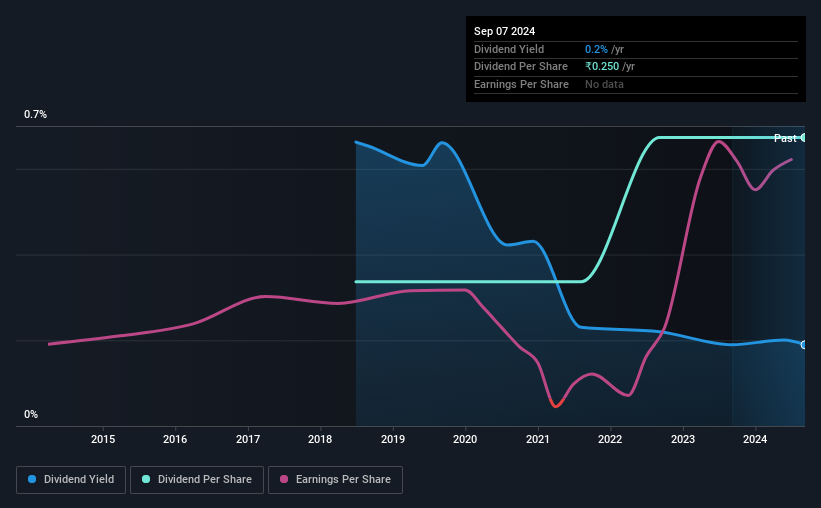This screenshot has height=508, width=821.
Task: Click the 0.7% y-axis label
Action: click(x=35, y=114)
